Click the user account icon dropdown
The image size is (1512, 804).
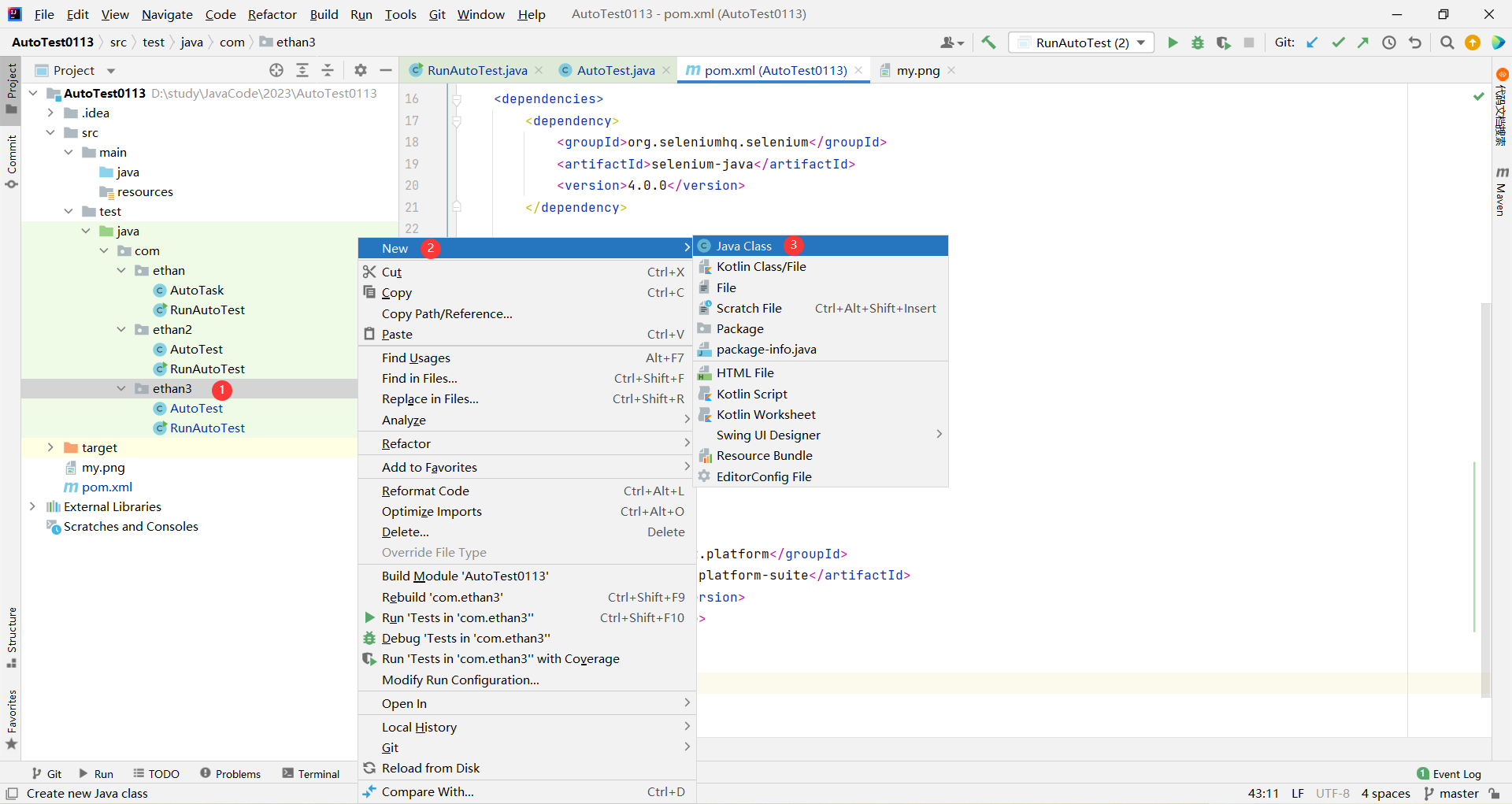pos(952,43)
